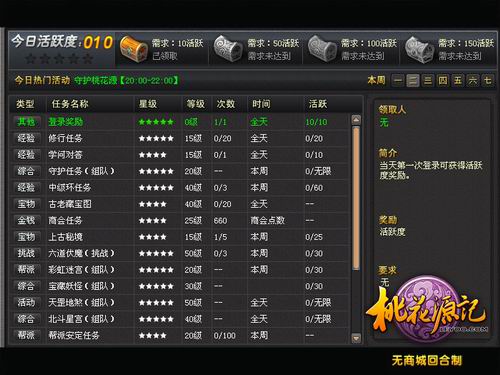
Task: Select weekday 六 button
Action: coord(473,80)
